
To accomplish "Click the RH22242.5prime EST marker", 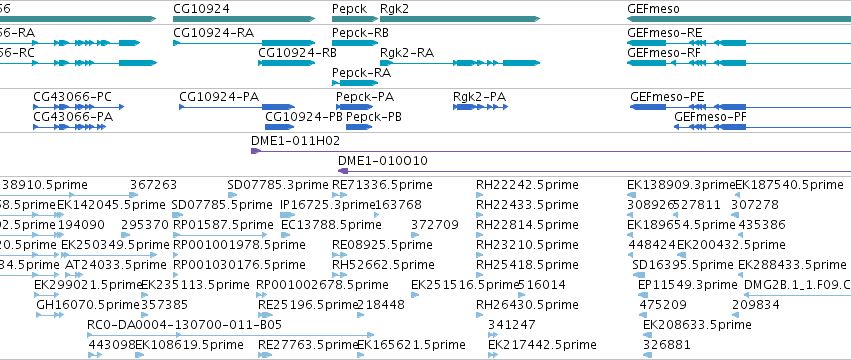I will coord(479,195).
